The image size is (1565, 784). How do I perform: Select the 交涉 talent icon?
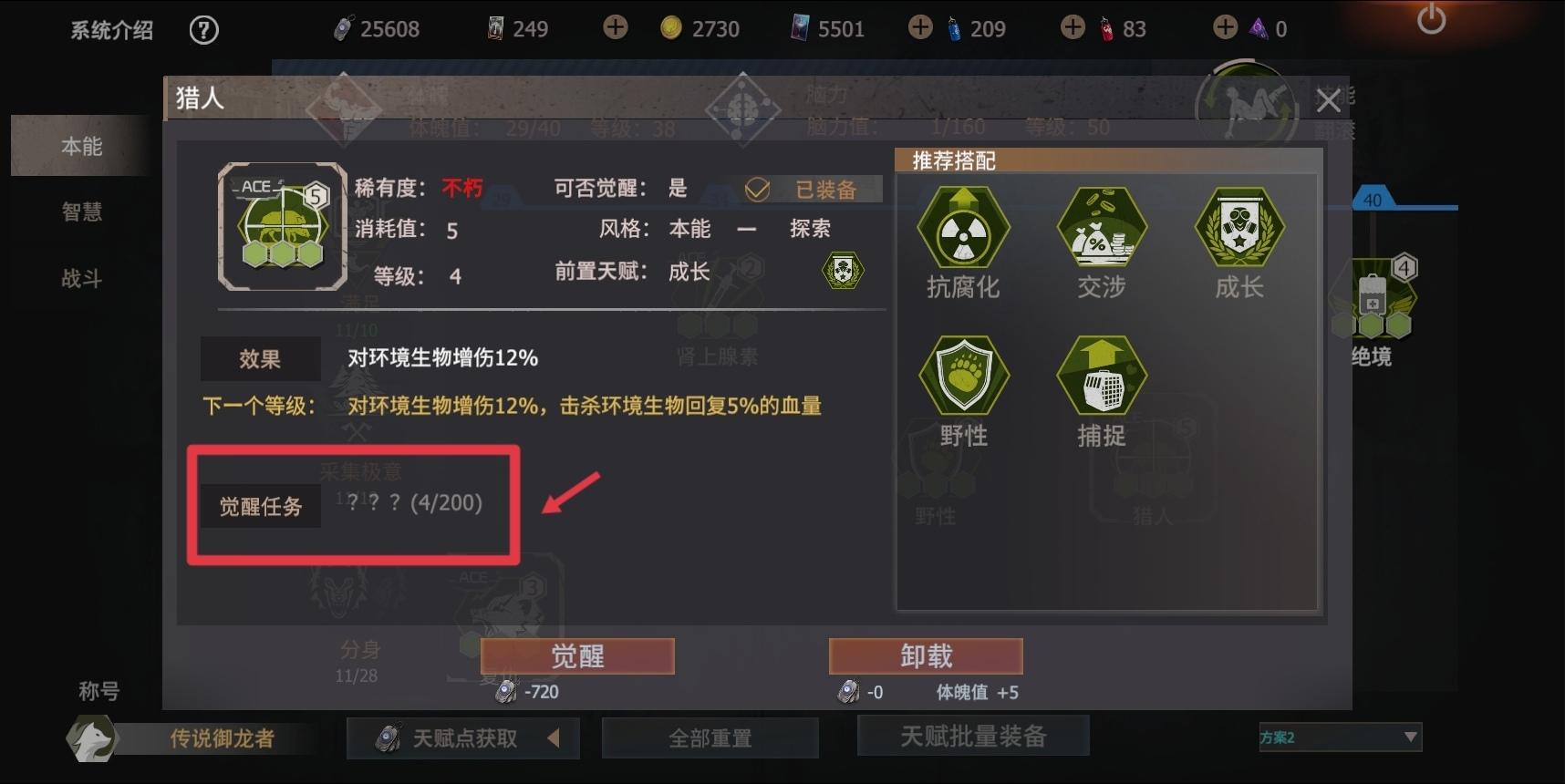pyautogui.click(x=1101, y=228)
